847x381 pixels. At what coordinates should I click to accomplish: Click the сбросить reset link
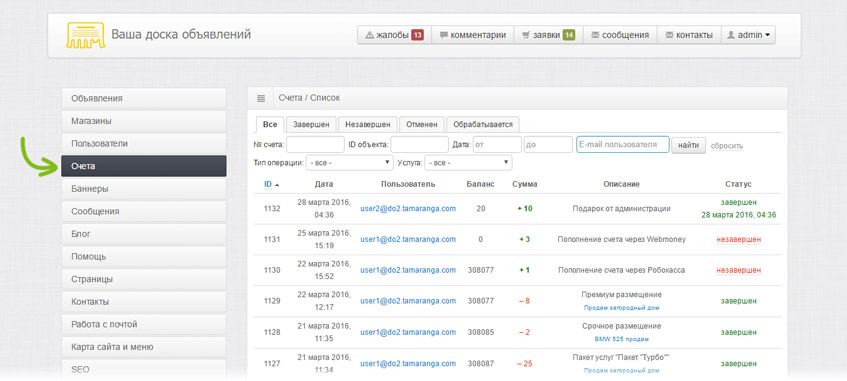[727, 146]
